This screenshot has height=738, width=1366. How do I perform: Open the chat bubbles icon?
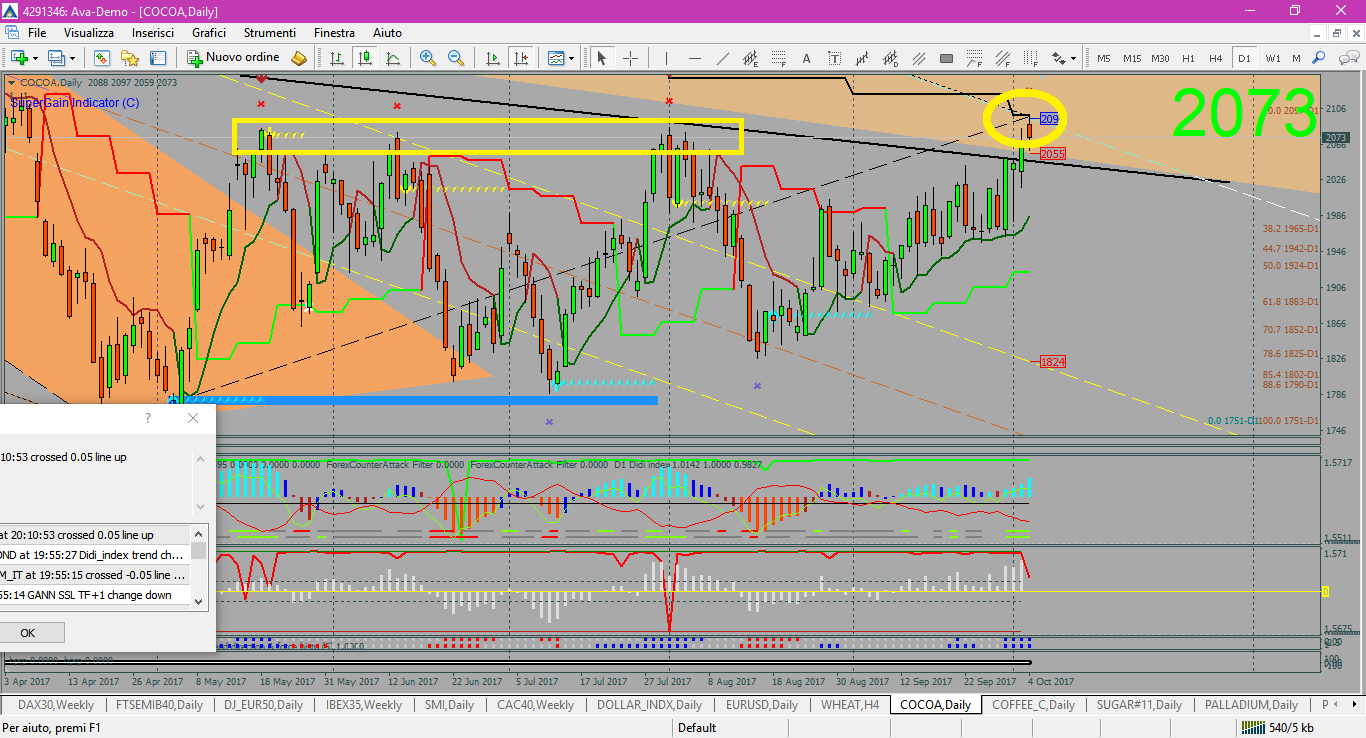[1347, 58]
